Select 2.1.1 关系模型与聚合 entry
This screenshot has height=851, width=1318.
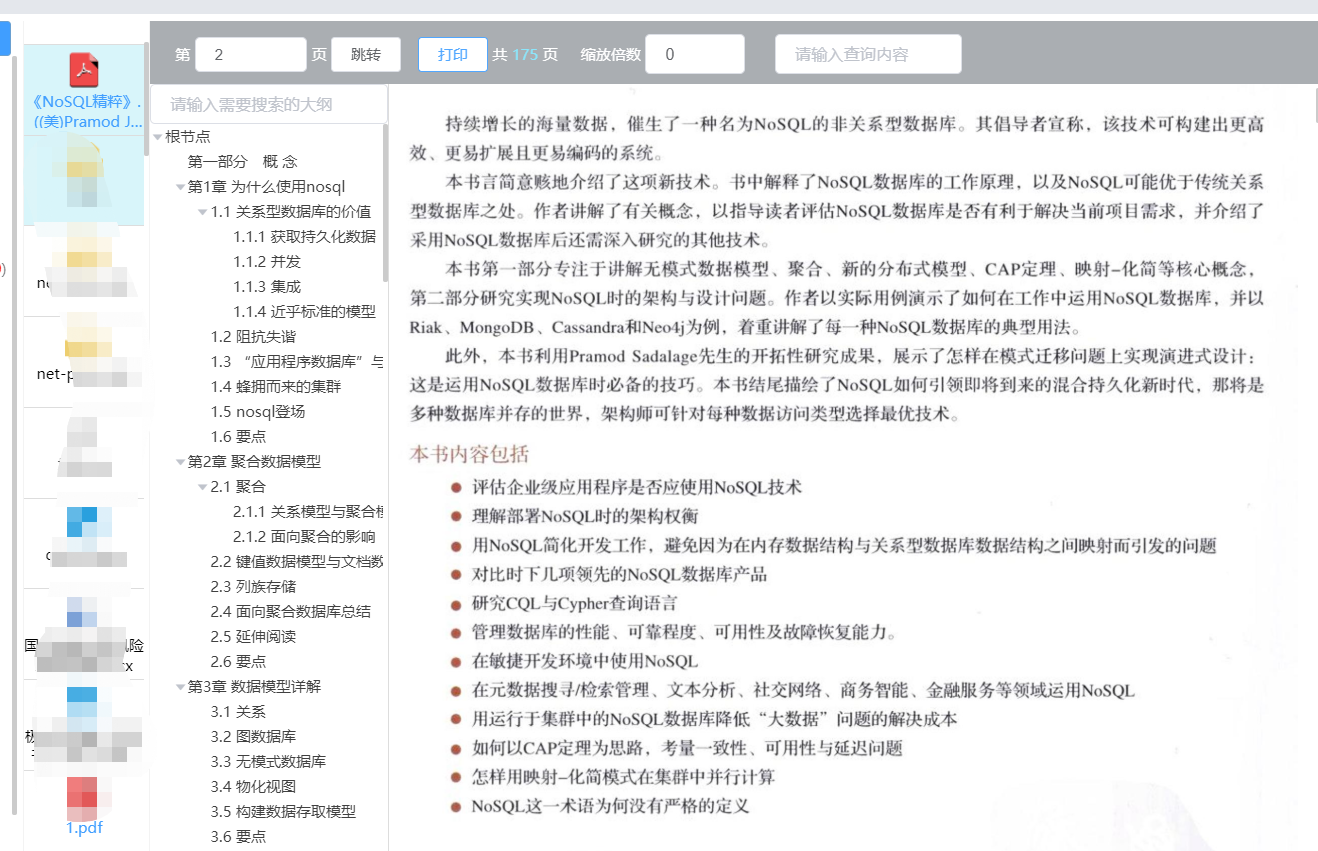pyautogui.click(x=308, y=511)
